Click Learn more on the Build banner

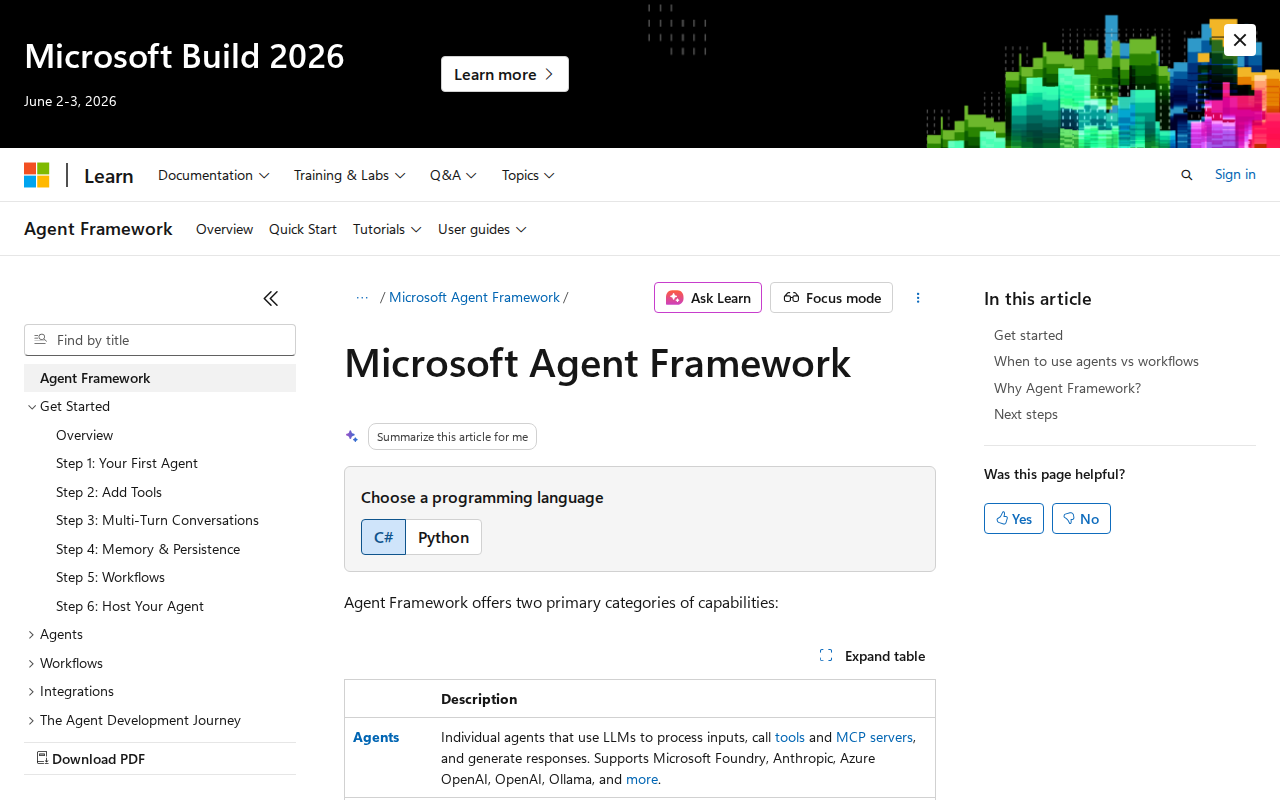505,74
